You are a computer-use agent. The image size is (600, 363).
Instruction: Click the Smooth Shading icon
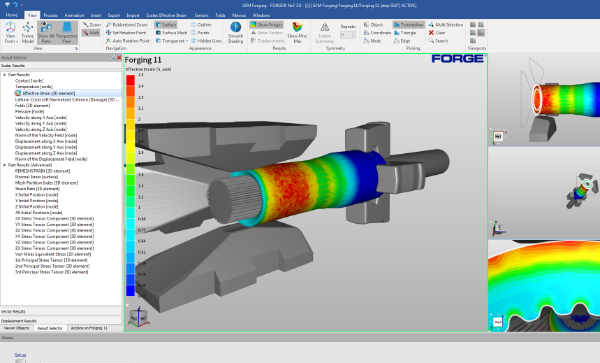point(235,32)
